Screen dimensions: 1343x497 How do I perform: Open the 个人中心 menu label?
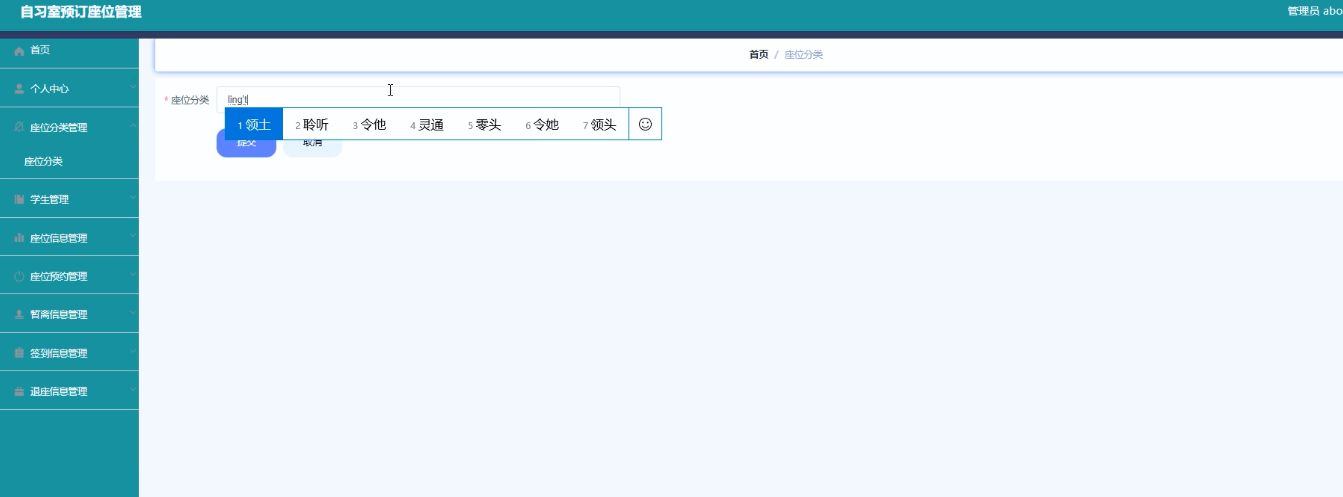click(49, 89)
